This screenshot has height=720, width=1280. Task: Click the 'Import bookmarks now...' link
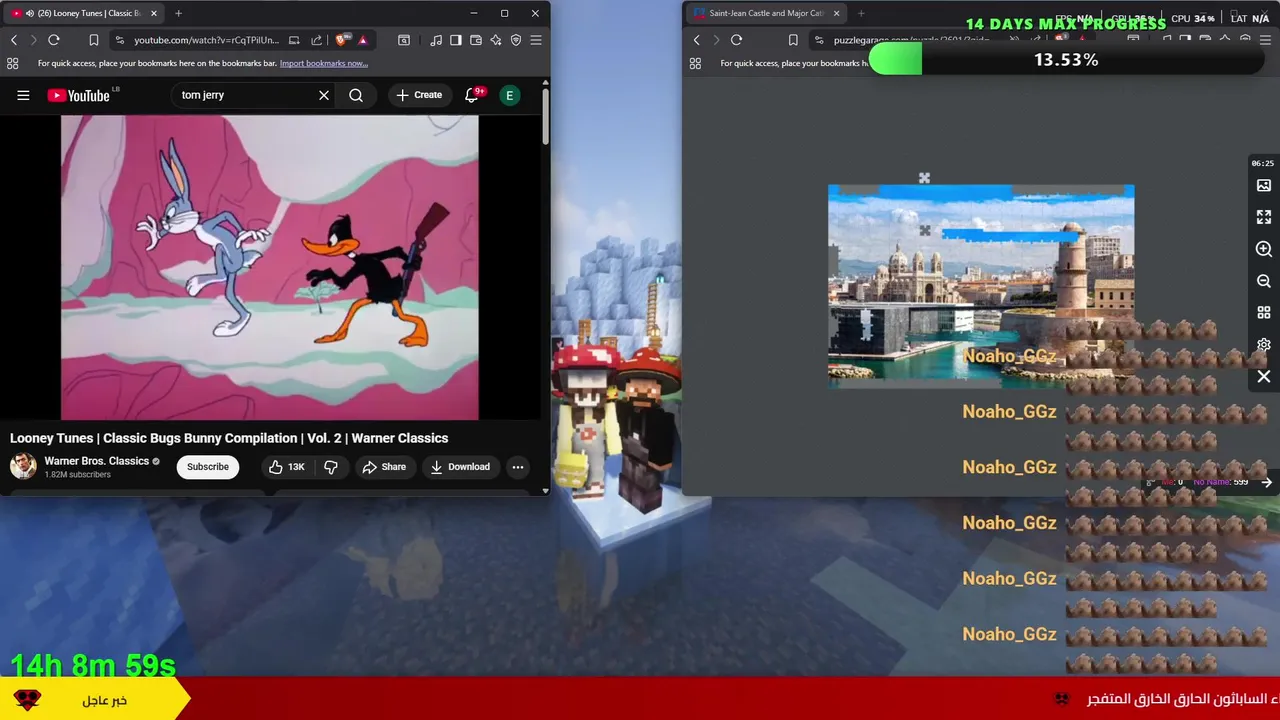tap(324, 63)
